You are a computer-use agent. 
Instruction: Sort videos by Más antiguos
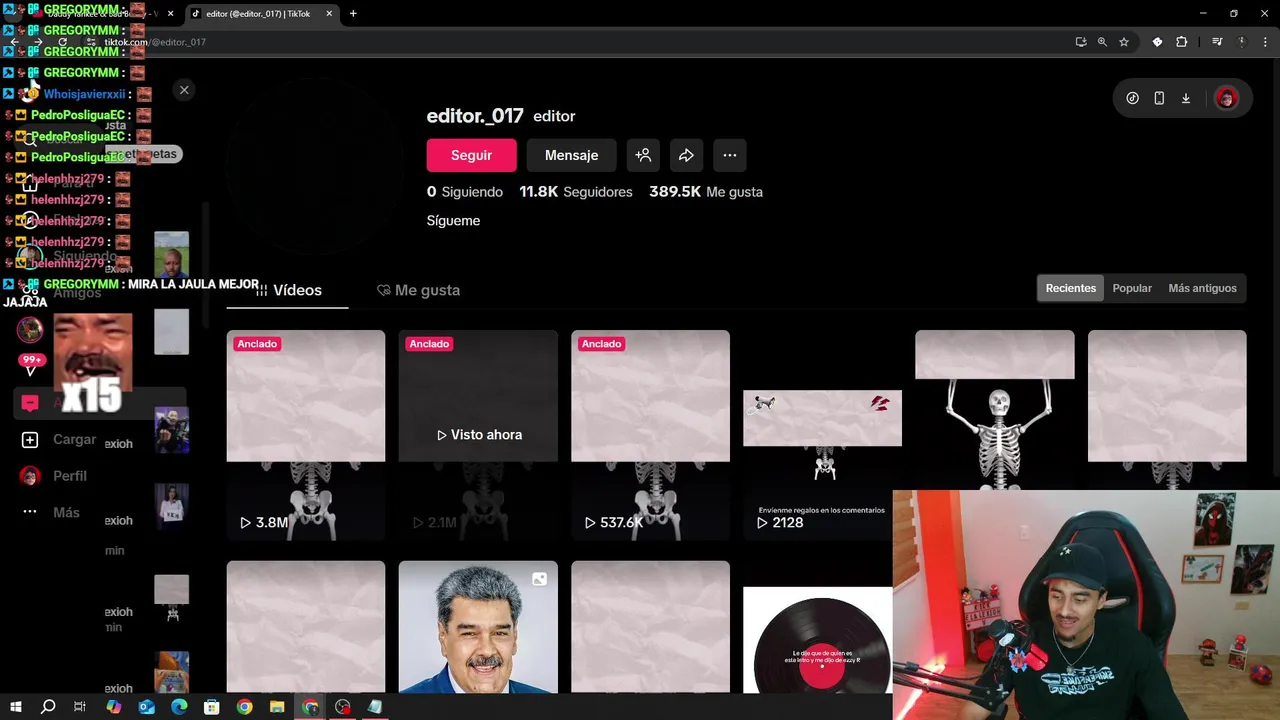pos(1202,288)
